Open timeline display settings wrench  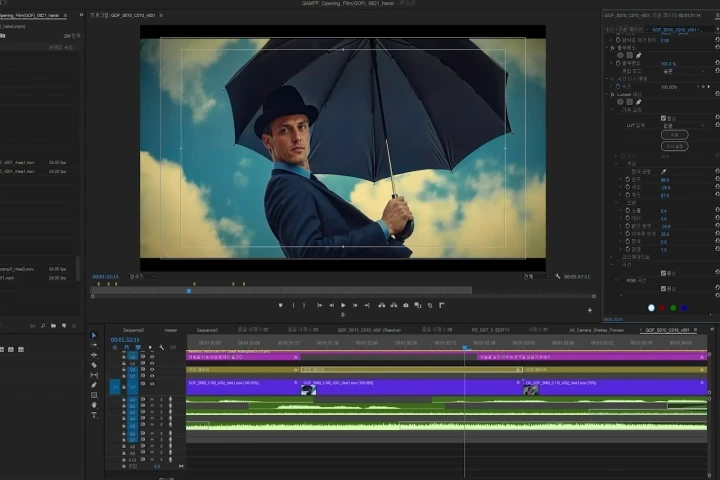(162, 348)
